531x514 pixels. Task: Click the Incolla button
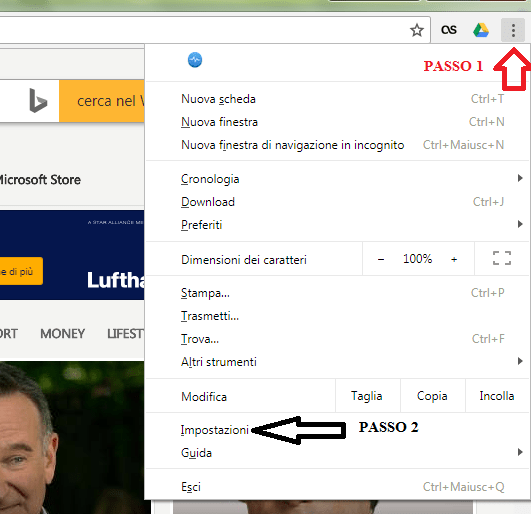pos(497,396)
